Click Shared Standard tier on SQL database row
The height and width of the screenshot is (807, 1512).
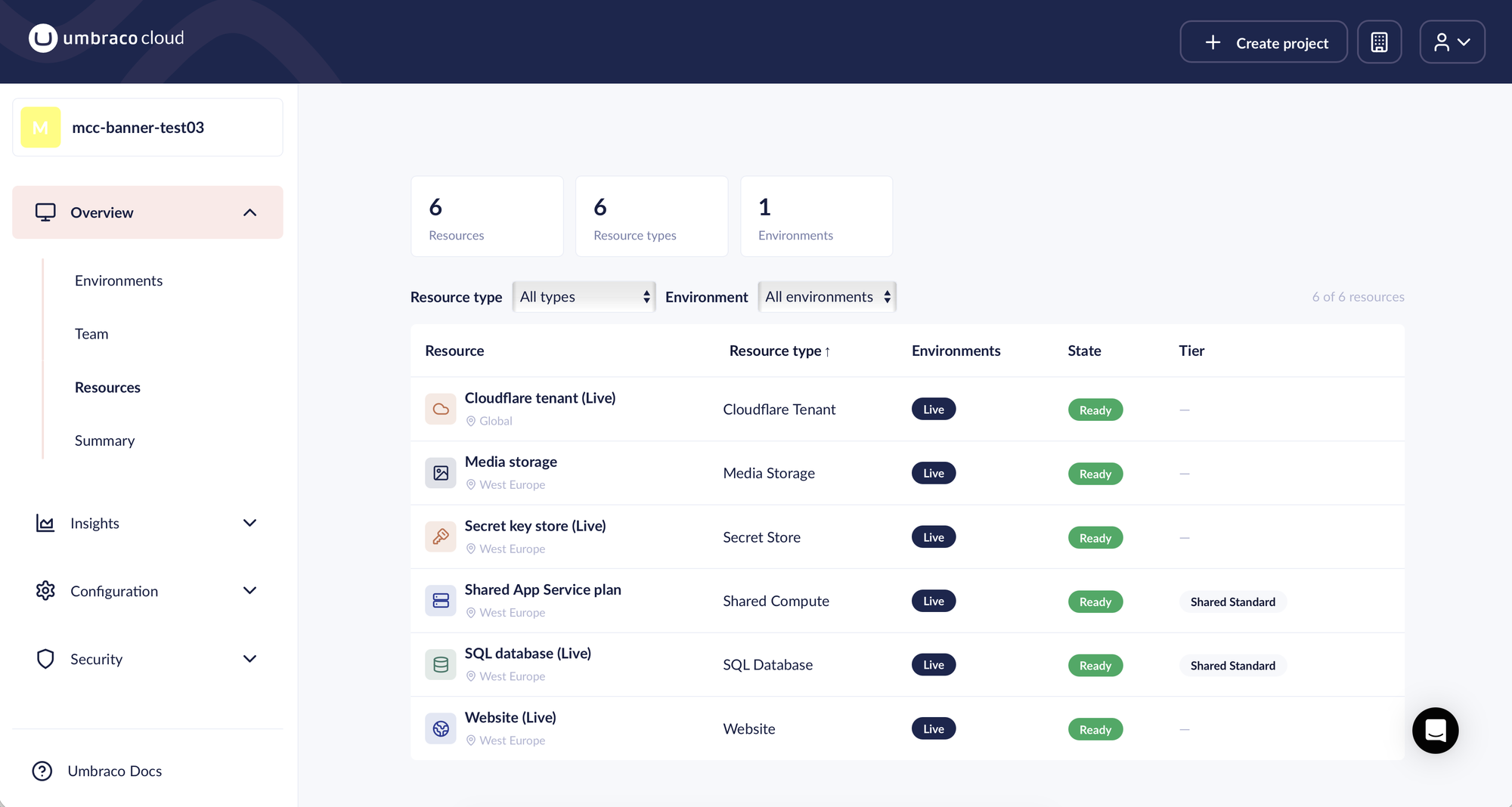click(x=1233, y=665)
